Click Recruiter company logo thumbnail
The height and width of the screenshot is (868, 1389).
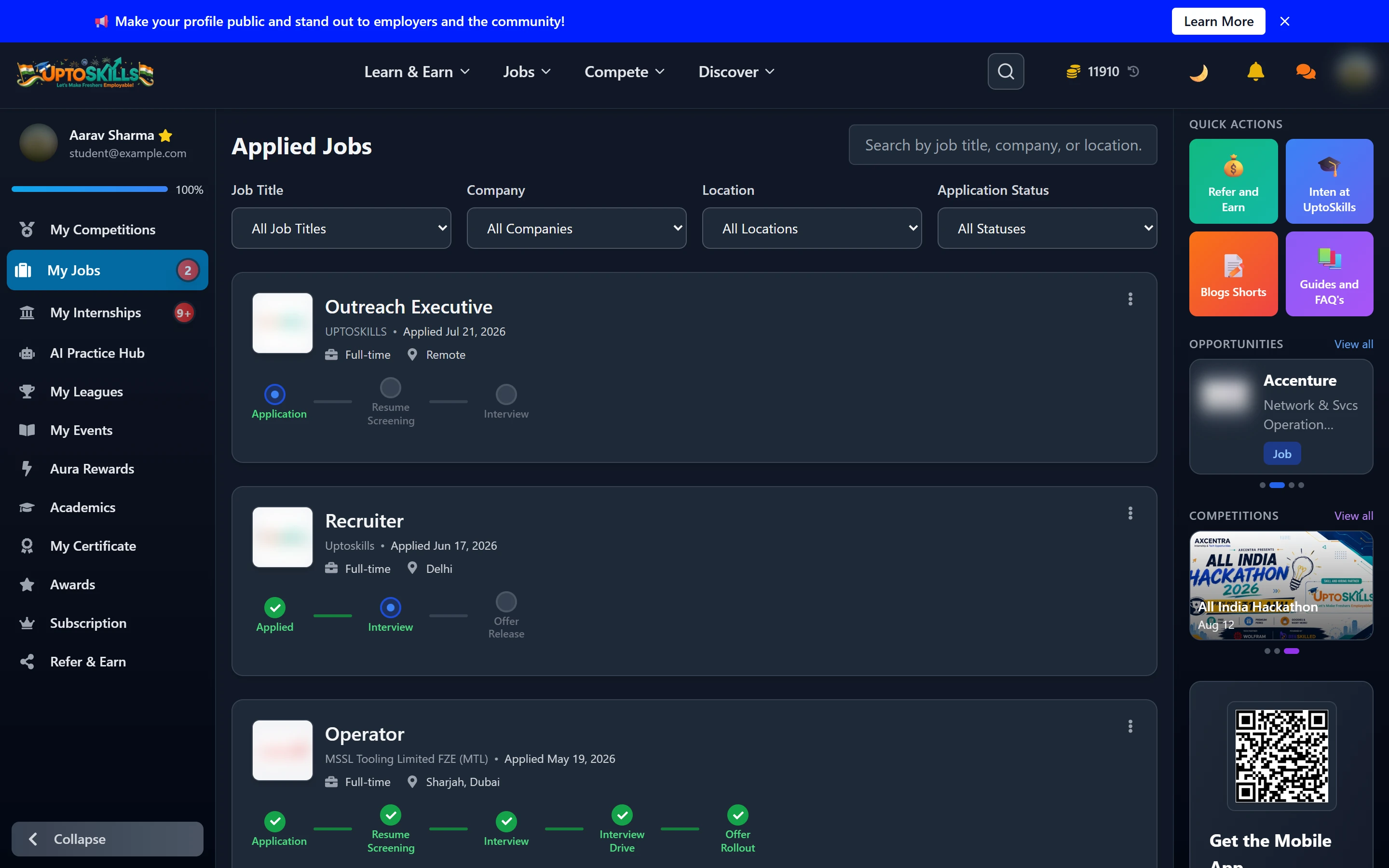(283, 537)
